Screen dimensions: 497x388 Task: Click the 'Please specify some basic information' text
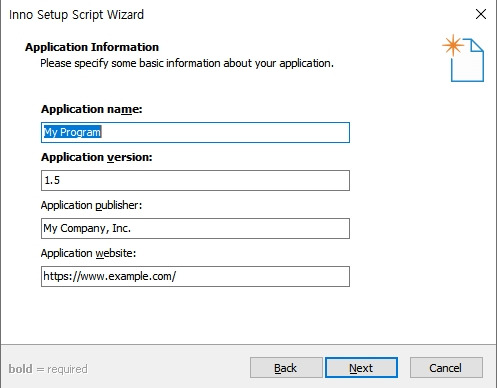(187, 63)
